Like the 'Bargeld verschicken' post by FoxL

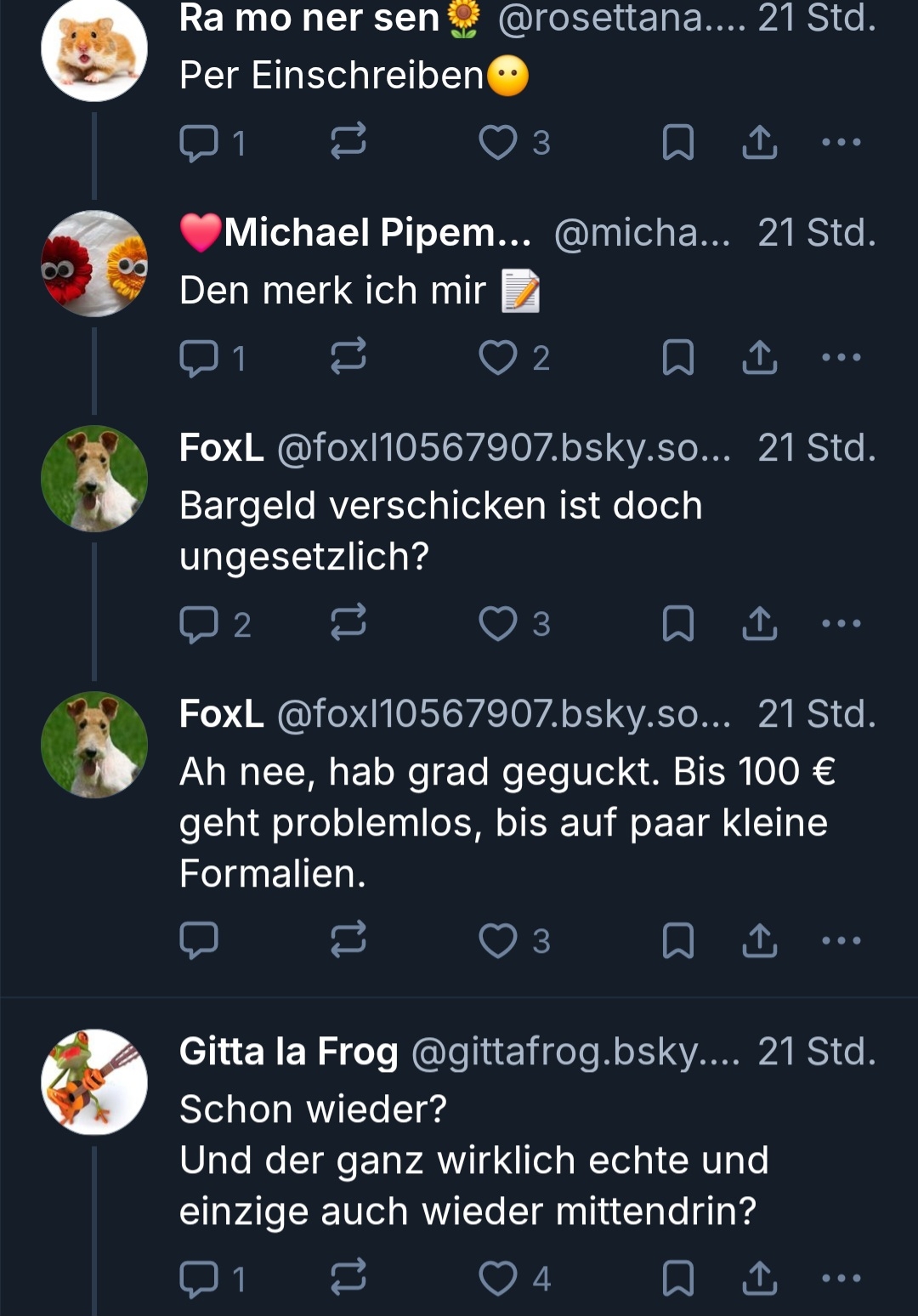tap(498, 623)
